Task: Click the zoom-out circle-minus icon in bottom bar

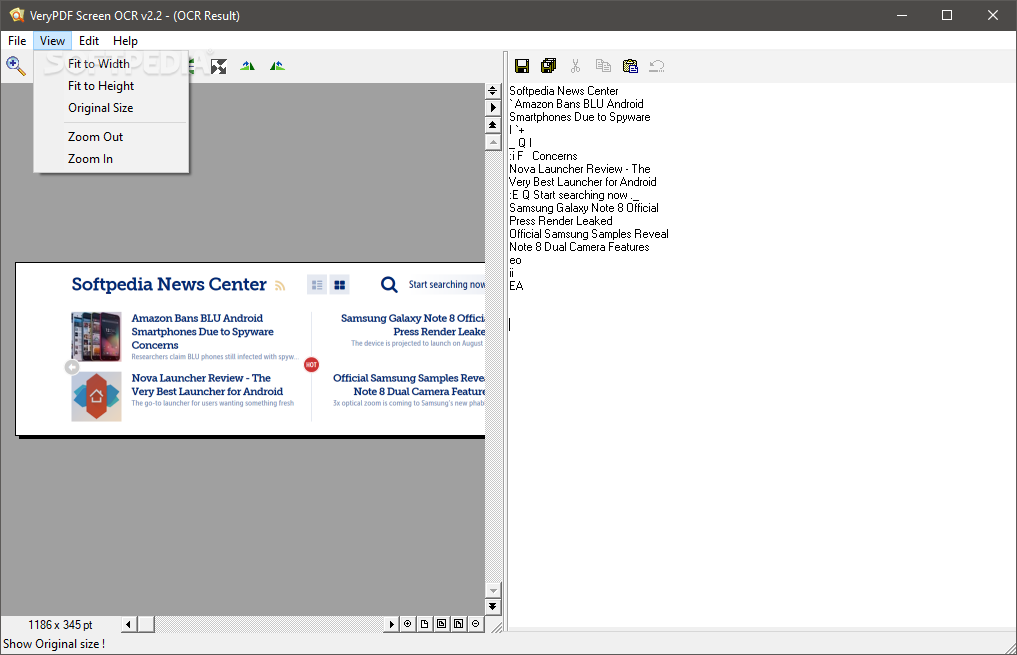Action: [x=475, y=624]
